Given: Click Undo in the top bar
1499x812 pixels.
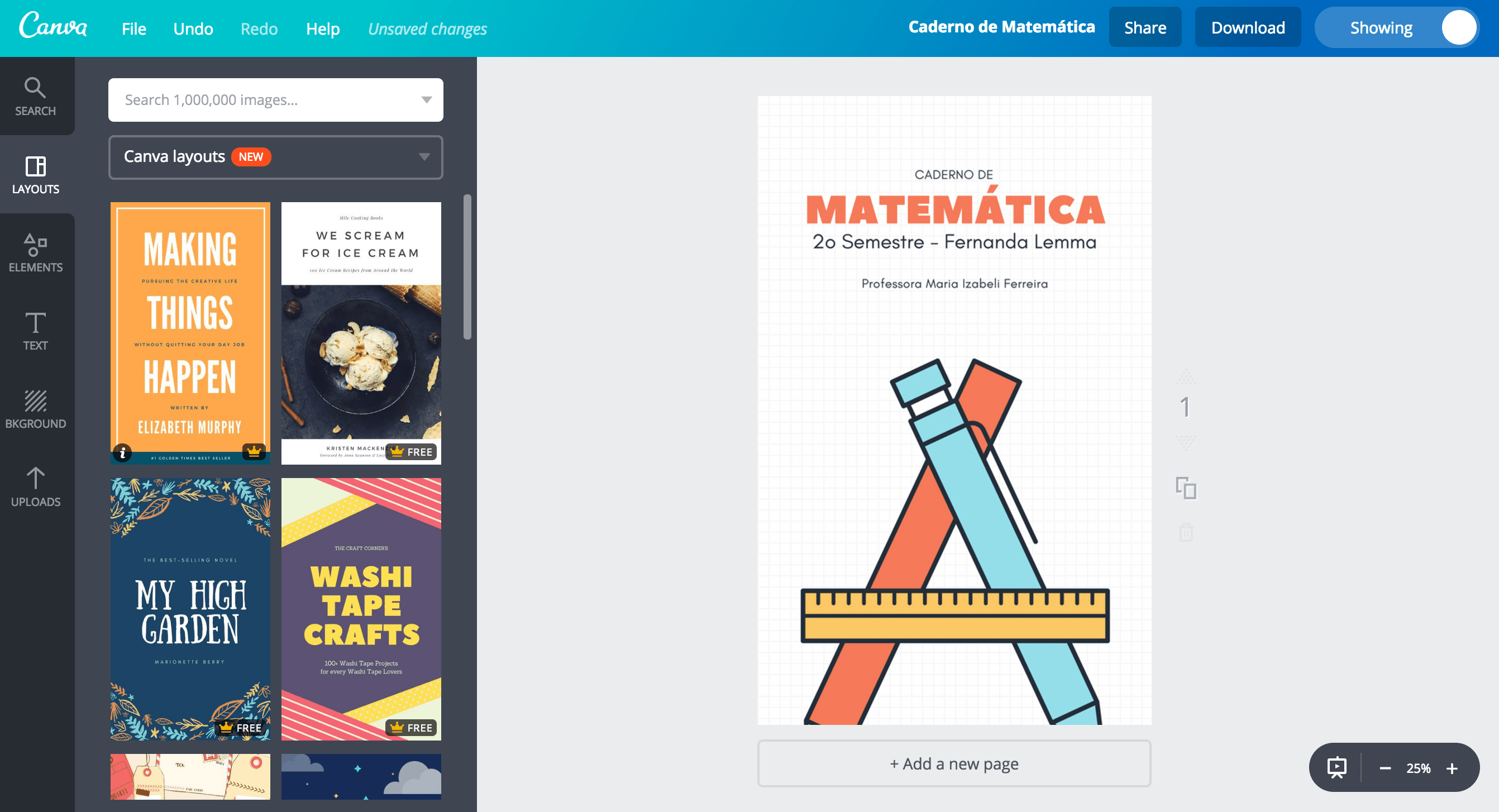Looking at the screenshot, I should point(193,28).
